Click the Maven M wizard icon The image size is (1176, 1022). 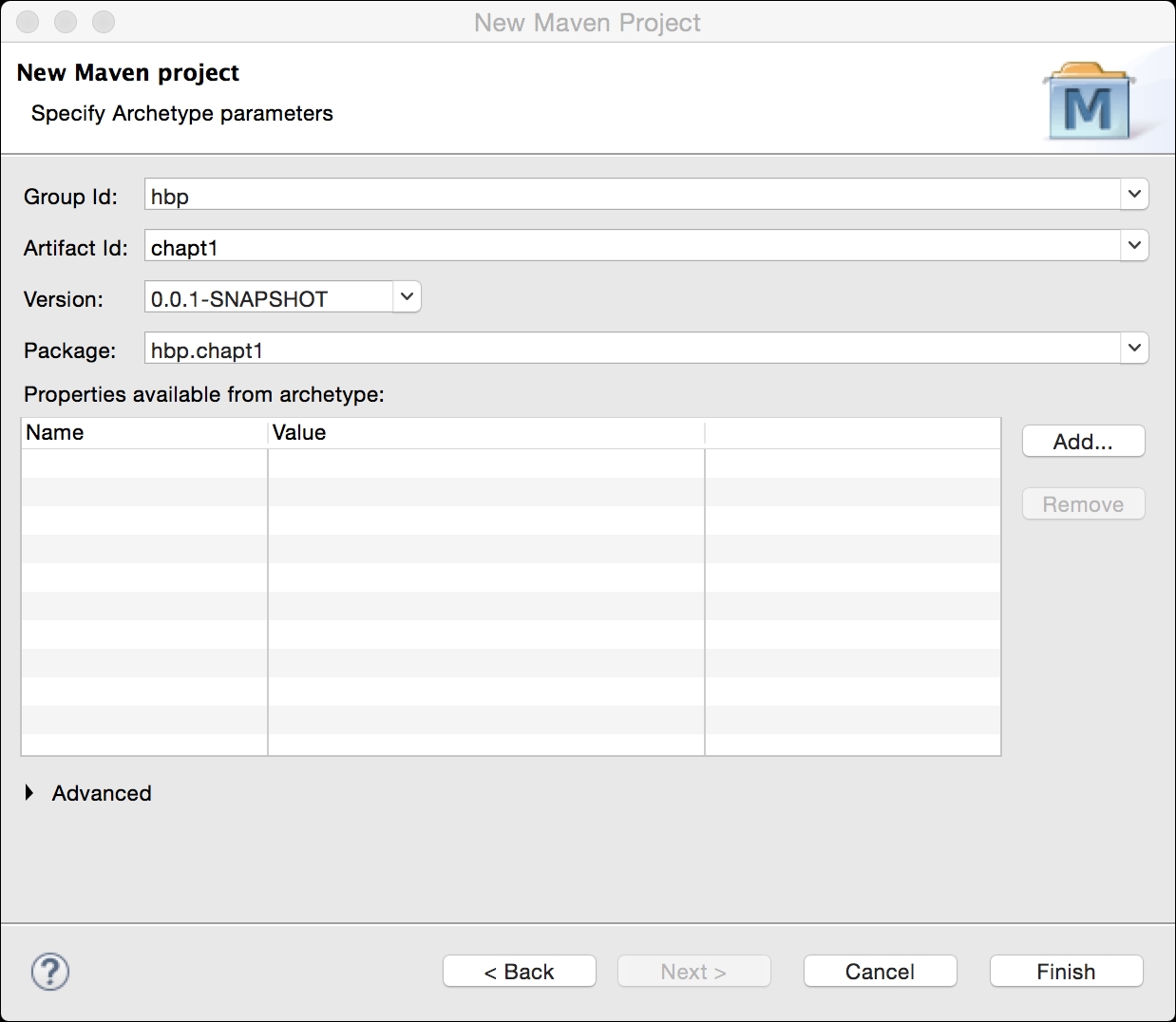(1090, 102)
